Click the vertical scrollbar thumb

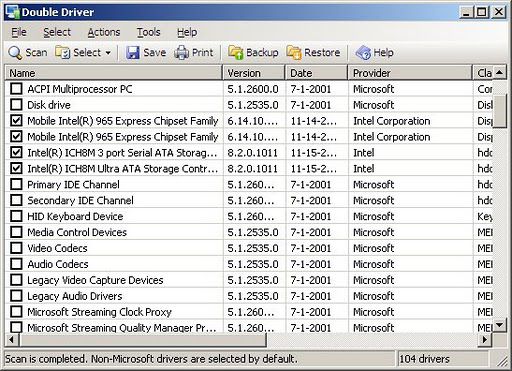pyautogui.click(x=499, y=111)
